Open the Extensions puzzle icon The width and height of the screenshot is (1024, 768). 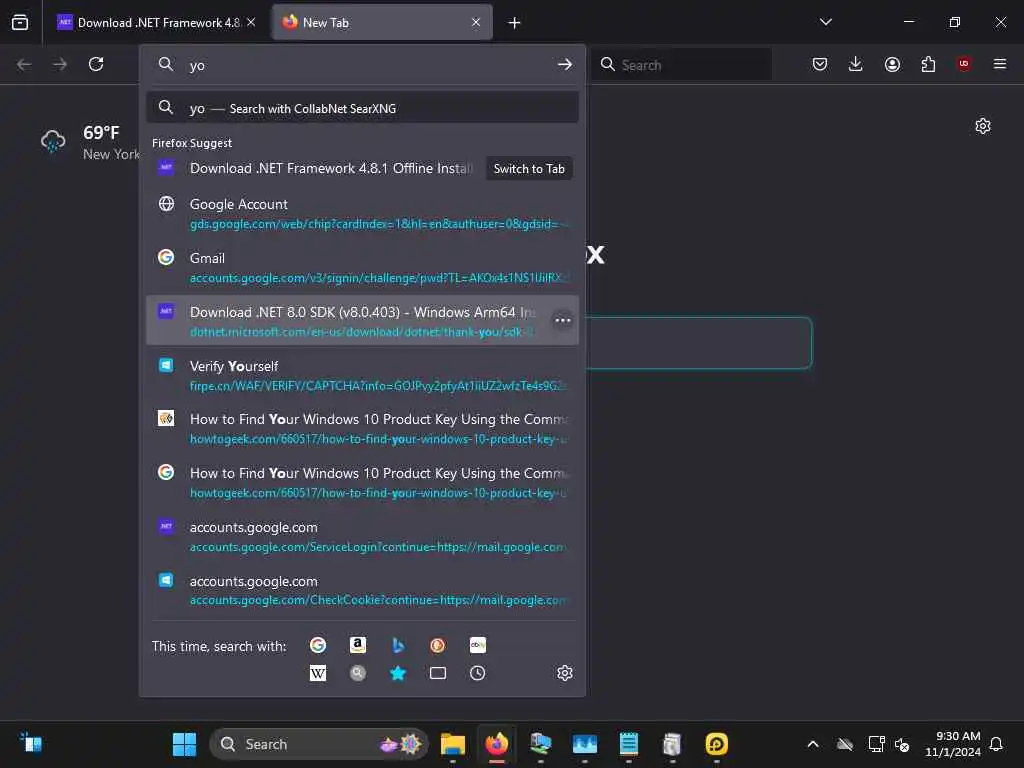pyautogui.click(x=928, y=64)
